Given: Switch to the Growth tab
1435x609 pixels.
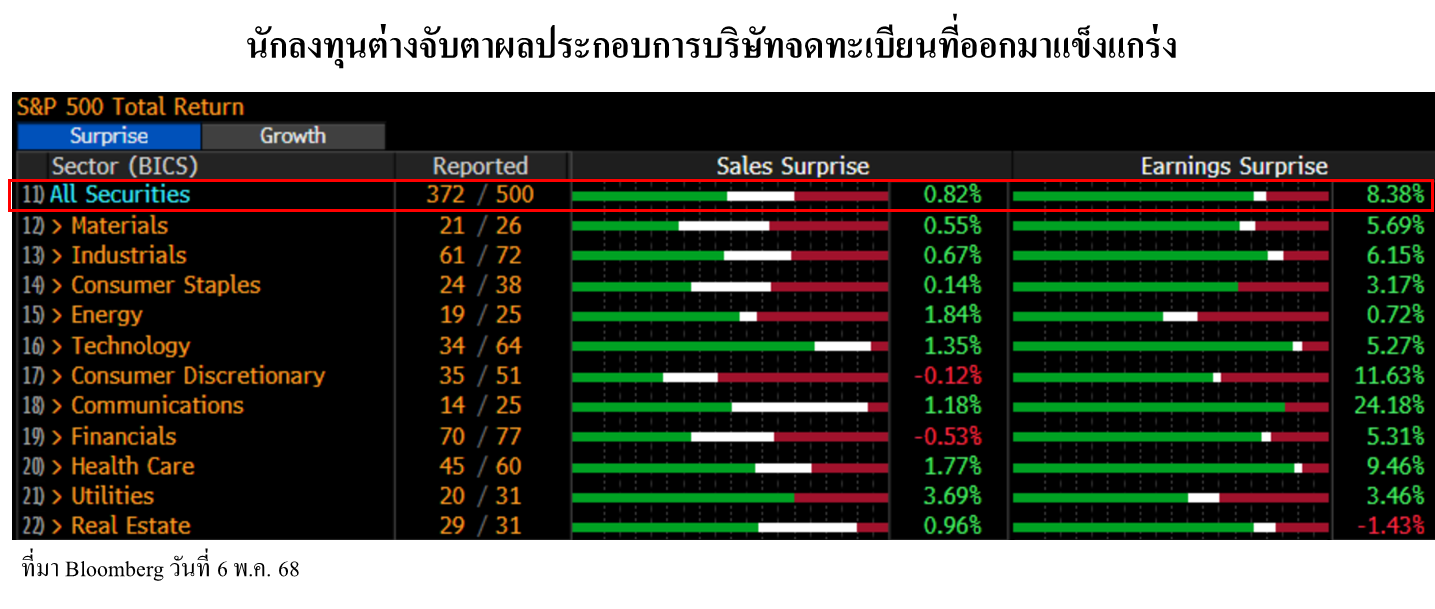Looking at the screenshot, I should coord(293,136).
